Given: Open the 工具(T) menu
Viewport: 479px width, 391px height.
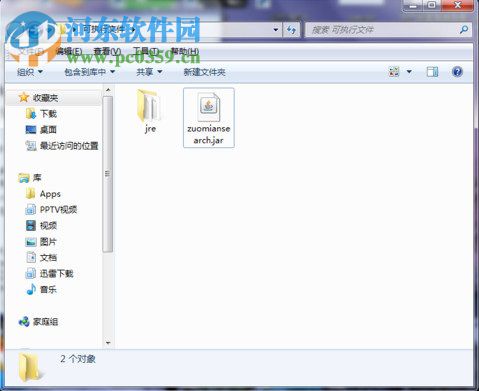Looking at the screenshot, I should (145, 51).
